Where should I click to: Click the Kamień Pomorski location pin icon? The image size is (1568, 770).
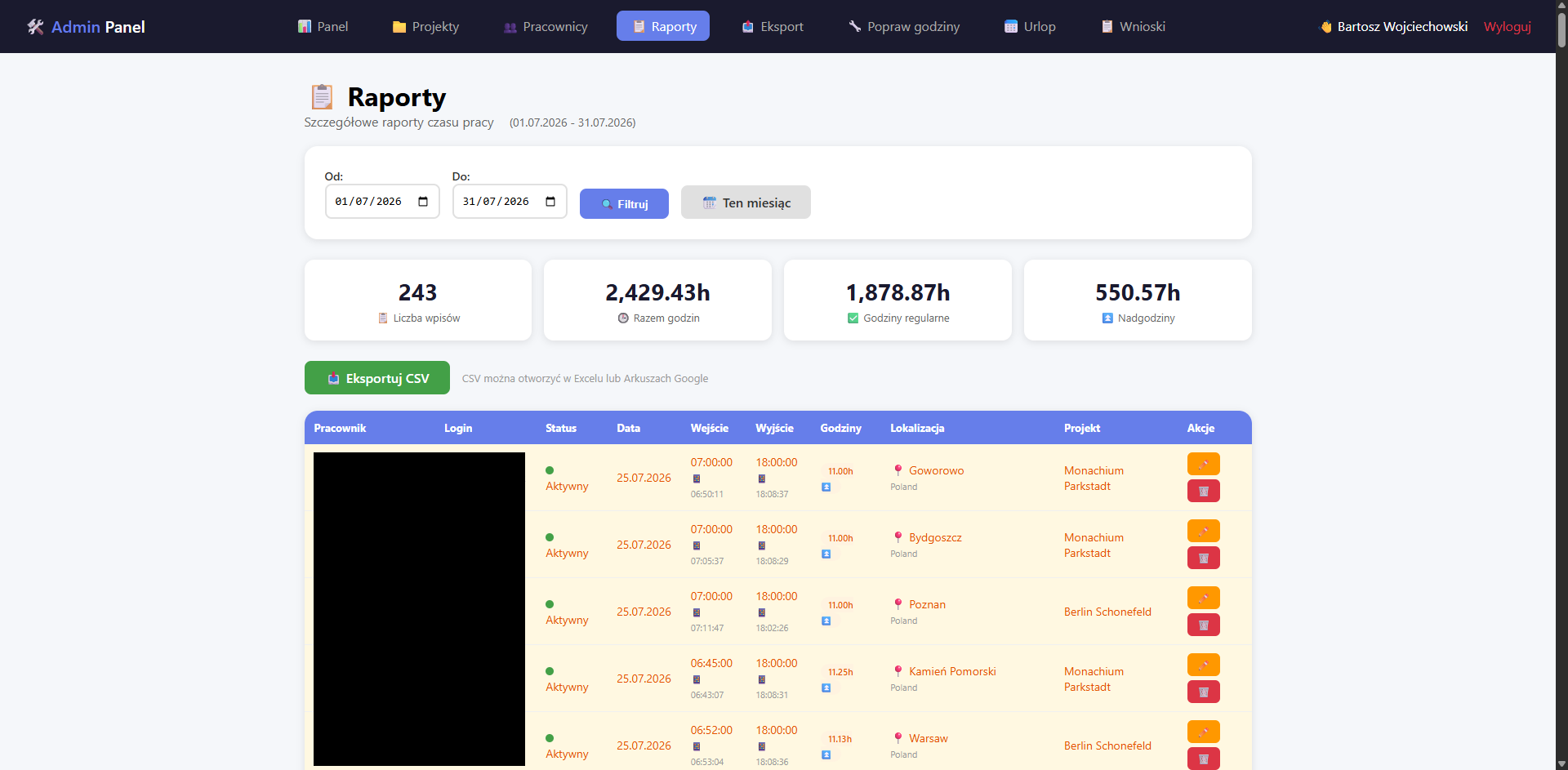(898, 671)
